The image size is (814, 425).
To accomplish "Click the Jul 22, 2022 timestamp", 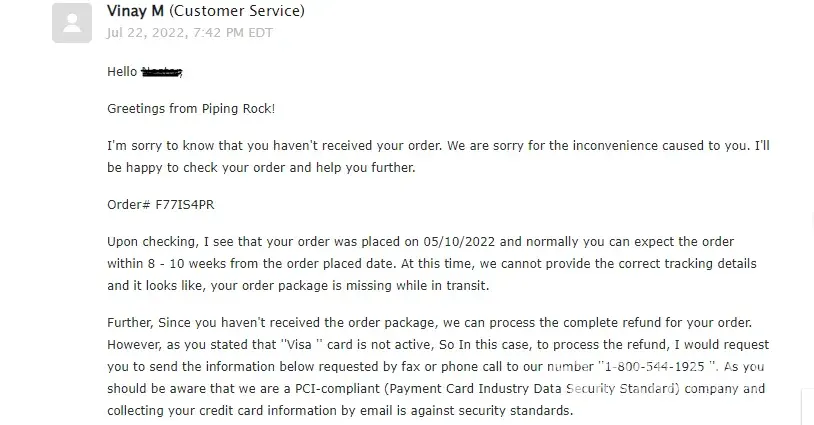I will [189, 32].
